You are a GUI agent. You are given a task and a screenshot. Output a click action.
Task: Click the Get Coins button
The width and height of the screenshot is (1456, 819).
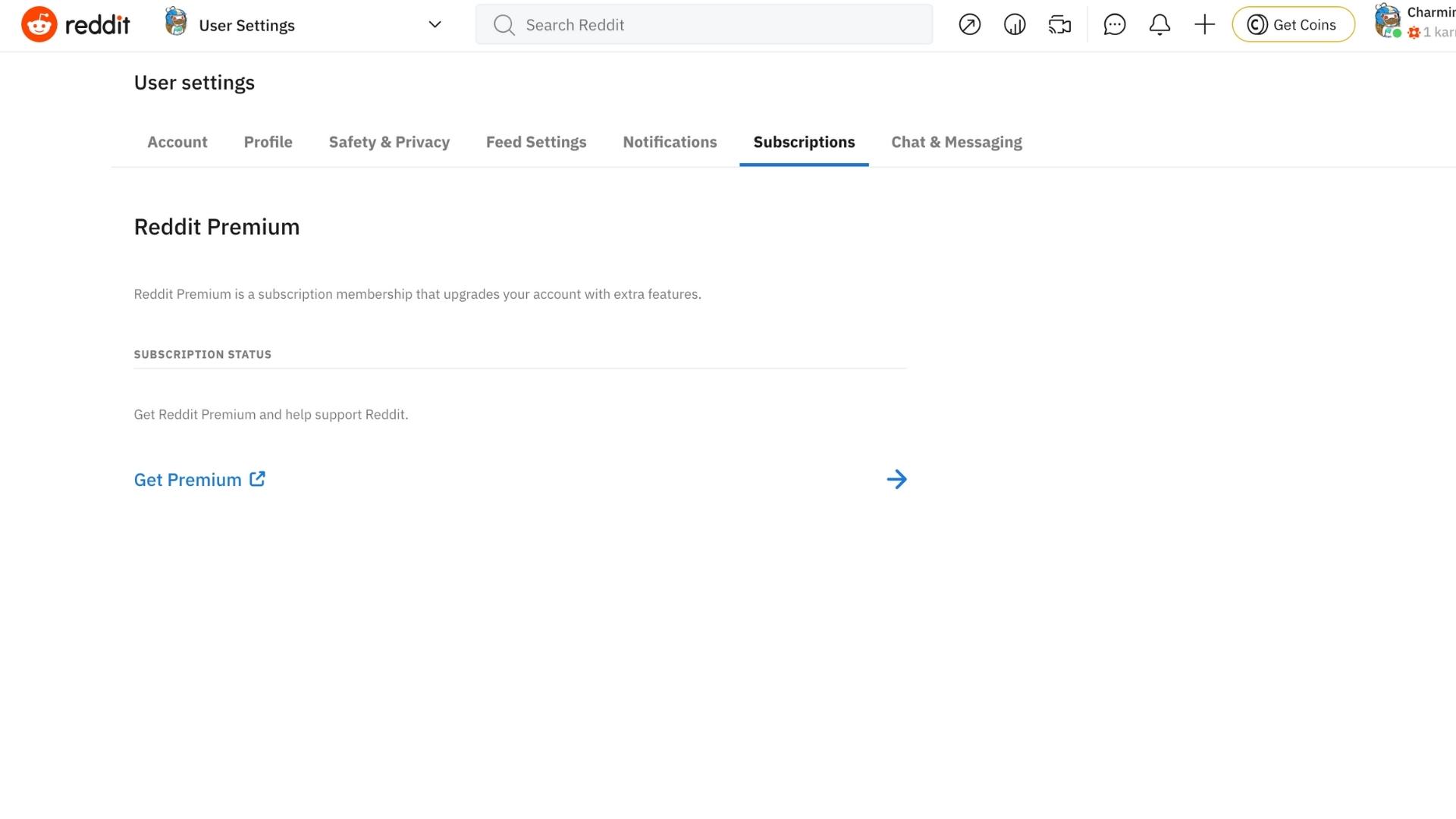1293,24
